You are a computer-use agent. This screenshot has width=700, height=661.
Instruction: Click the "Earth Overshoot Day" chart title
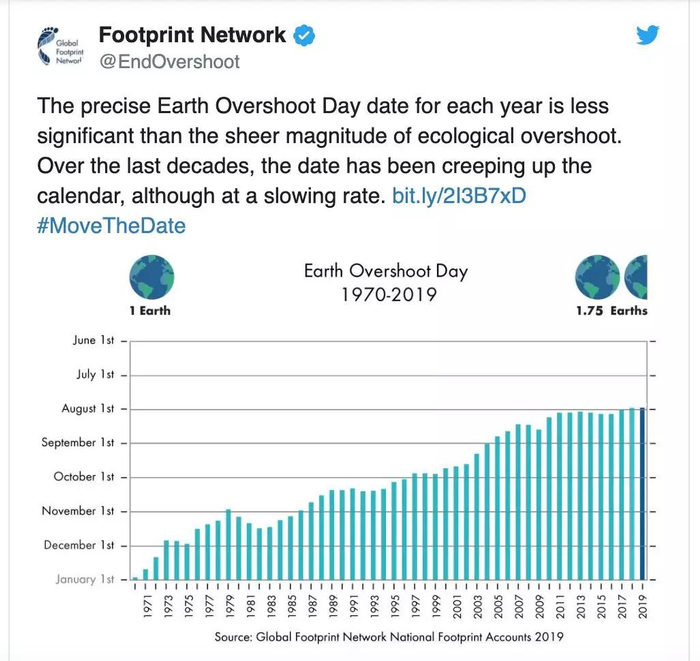[x=385, y=271]
